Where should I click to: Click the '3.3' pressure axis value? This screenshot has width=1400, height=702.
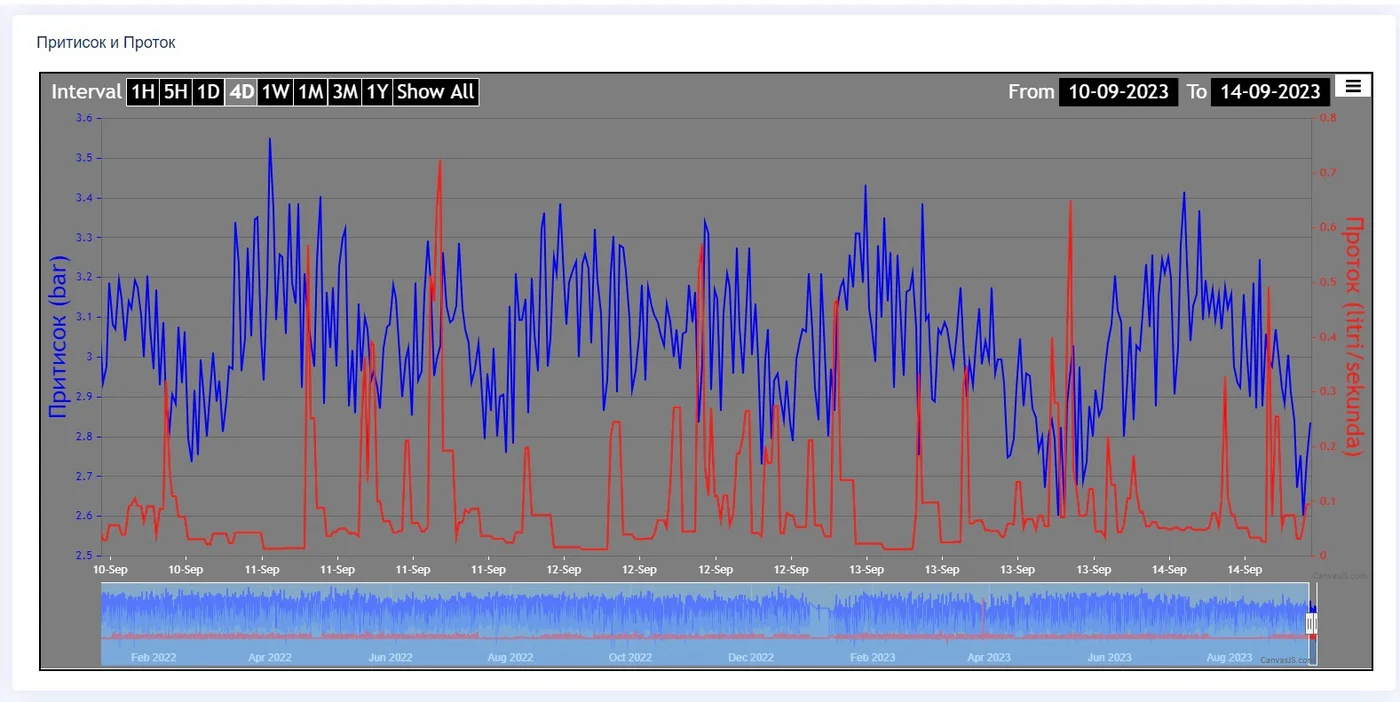(x=83, y=238)
